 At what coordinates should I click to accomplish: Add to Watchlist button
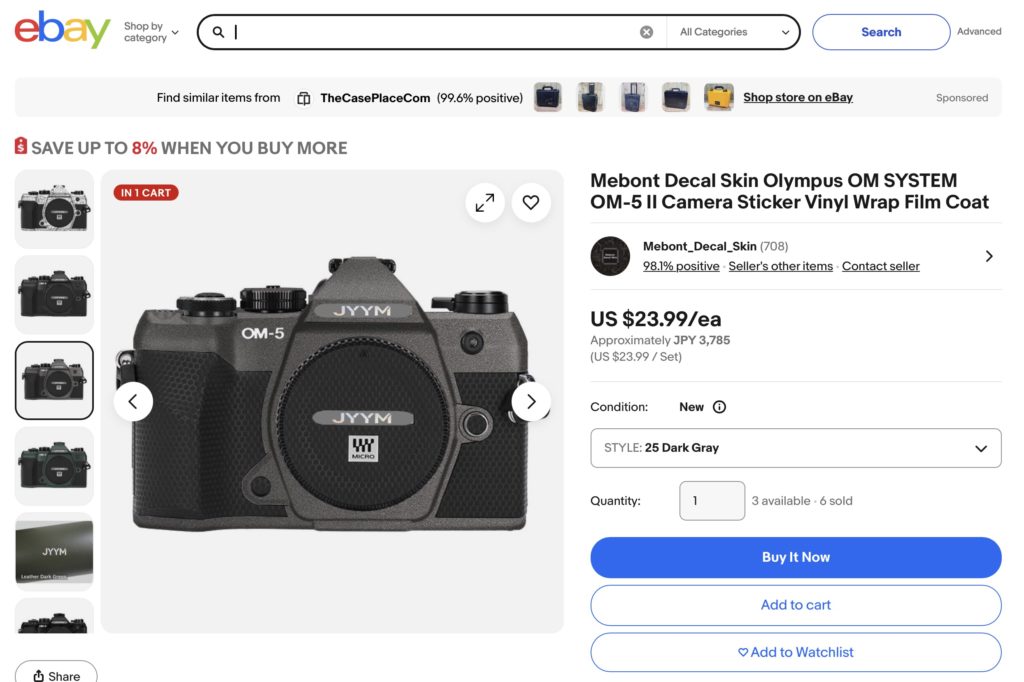coord(795,652)
